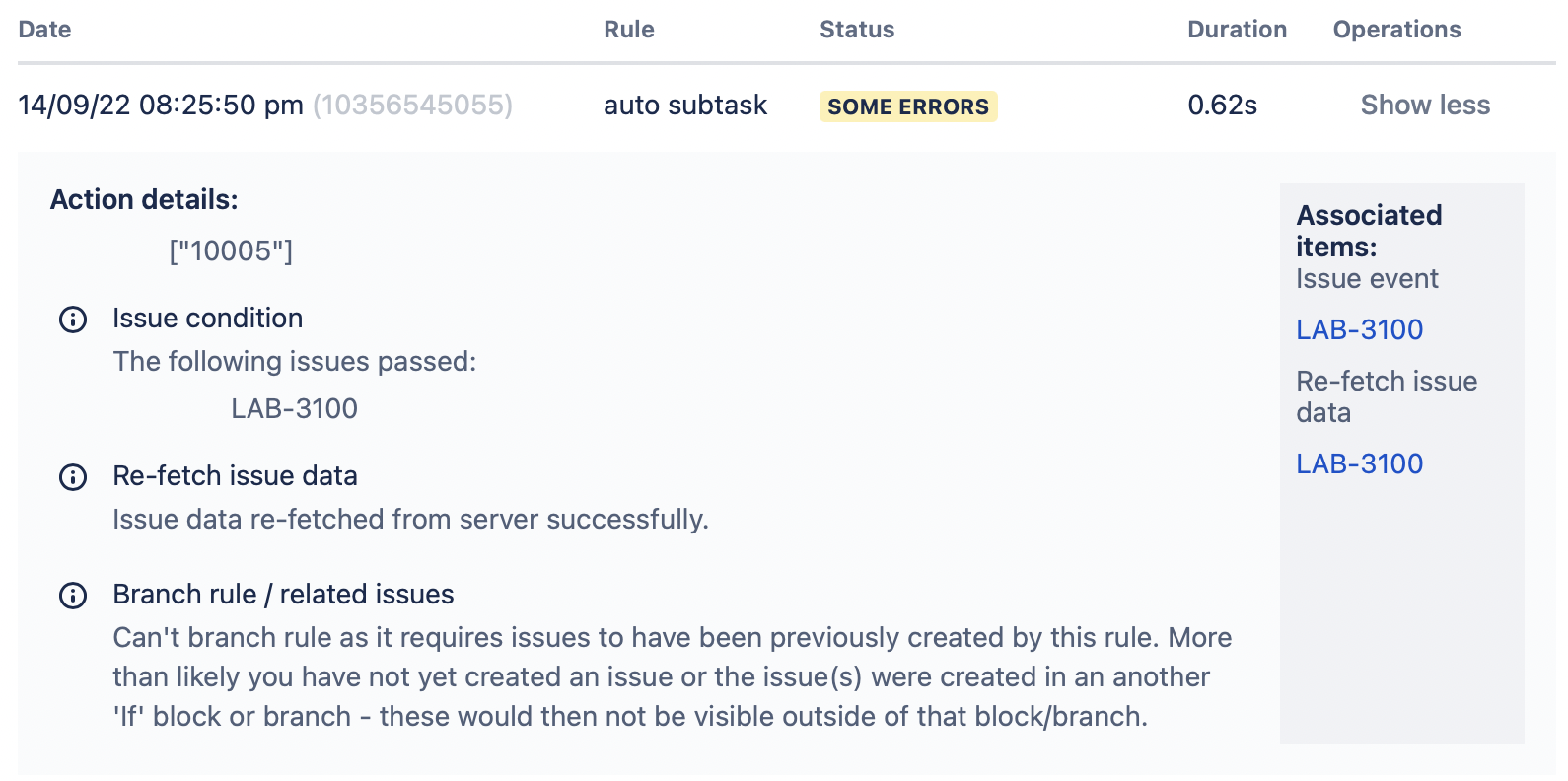The image size is (1568, 781).
Task: Click the Operations column header
Action: pos(1395,29)
